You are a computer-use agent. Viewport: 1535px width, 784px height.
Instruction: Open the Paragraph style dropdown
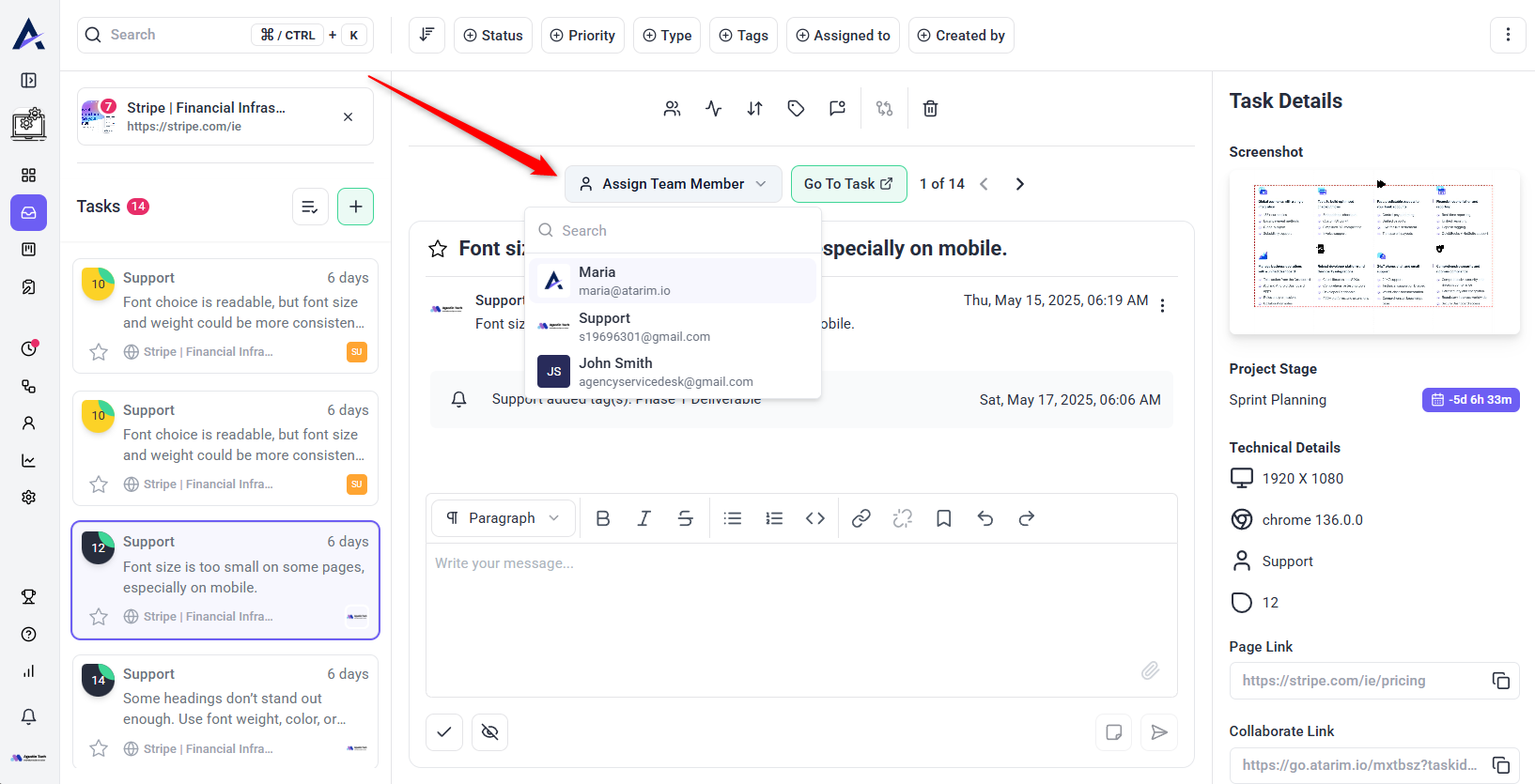[504, 518]
